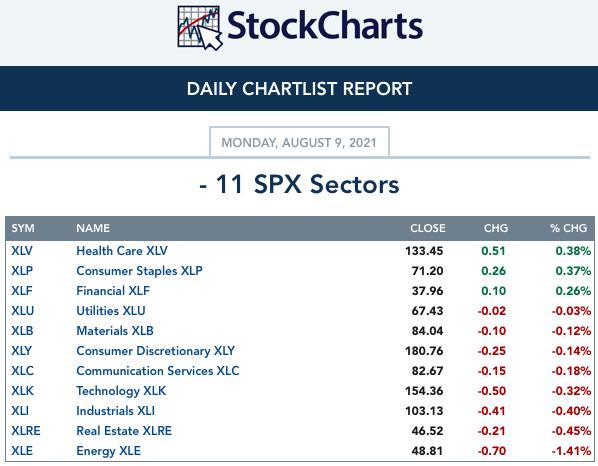The height and width of the screenshot is (466, 598).
Task: Open the XLV symbol link
Action: pyautogui.click(x=22, y=251)
